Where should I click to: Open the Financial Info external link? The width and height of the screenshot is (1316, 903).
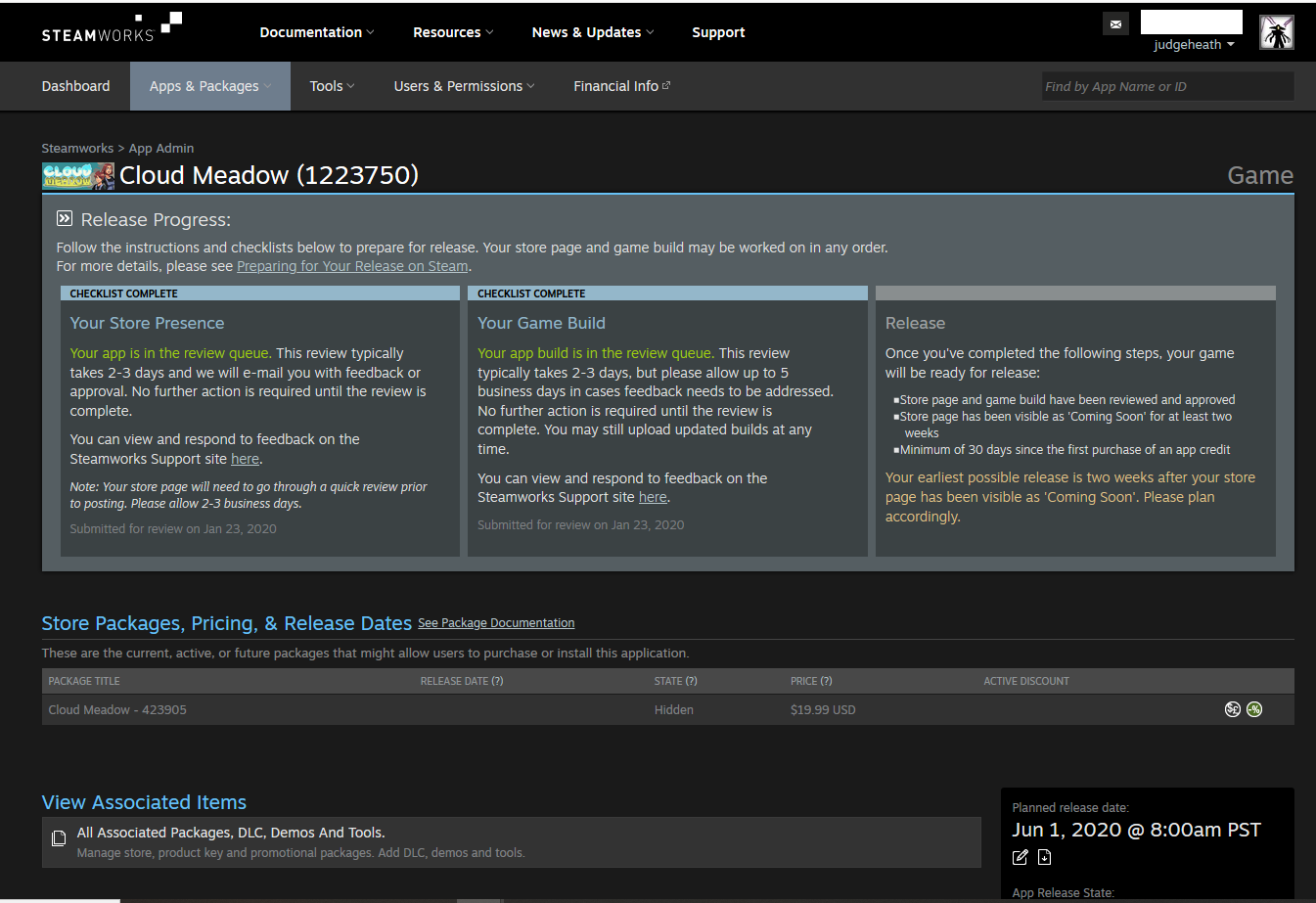(622, 86)
